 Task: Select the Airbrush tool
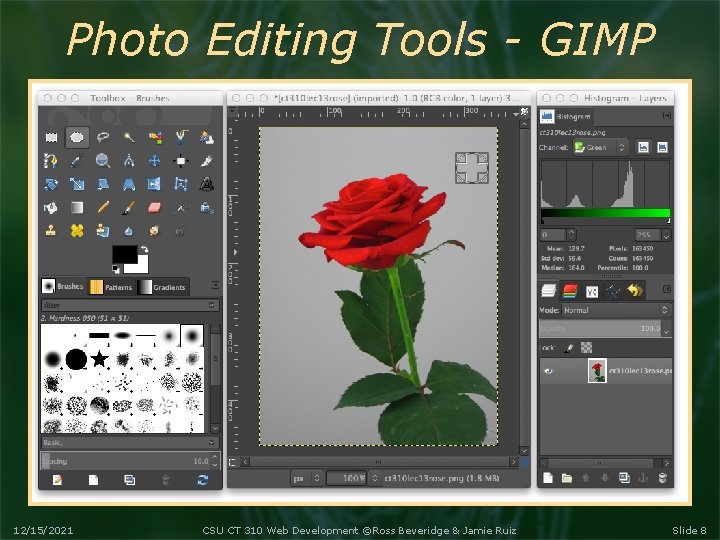coord(181,208)
